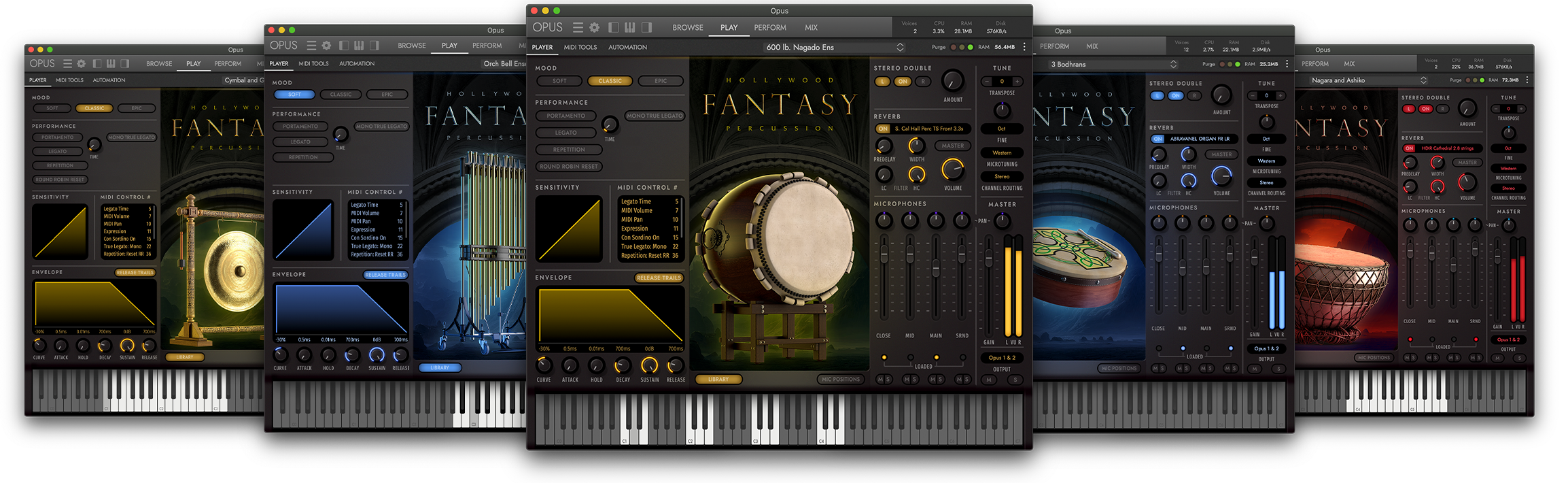Toggle Reverb ON switch in Nagado window
This screenshot has height=483, width=1568.
coord(883,129)
